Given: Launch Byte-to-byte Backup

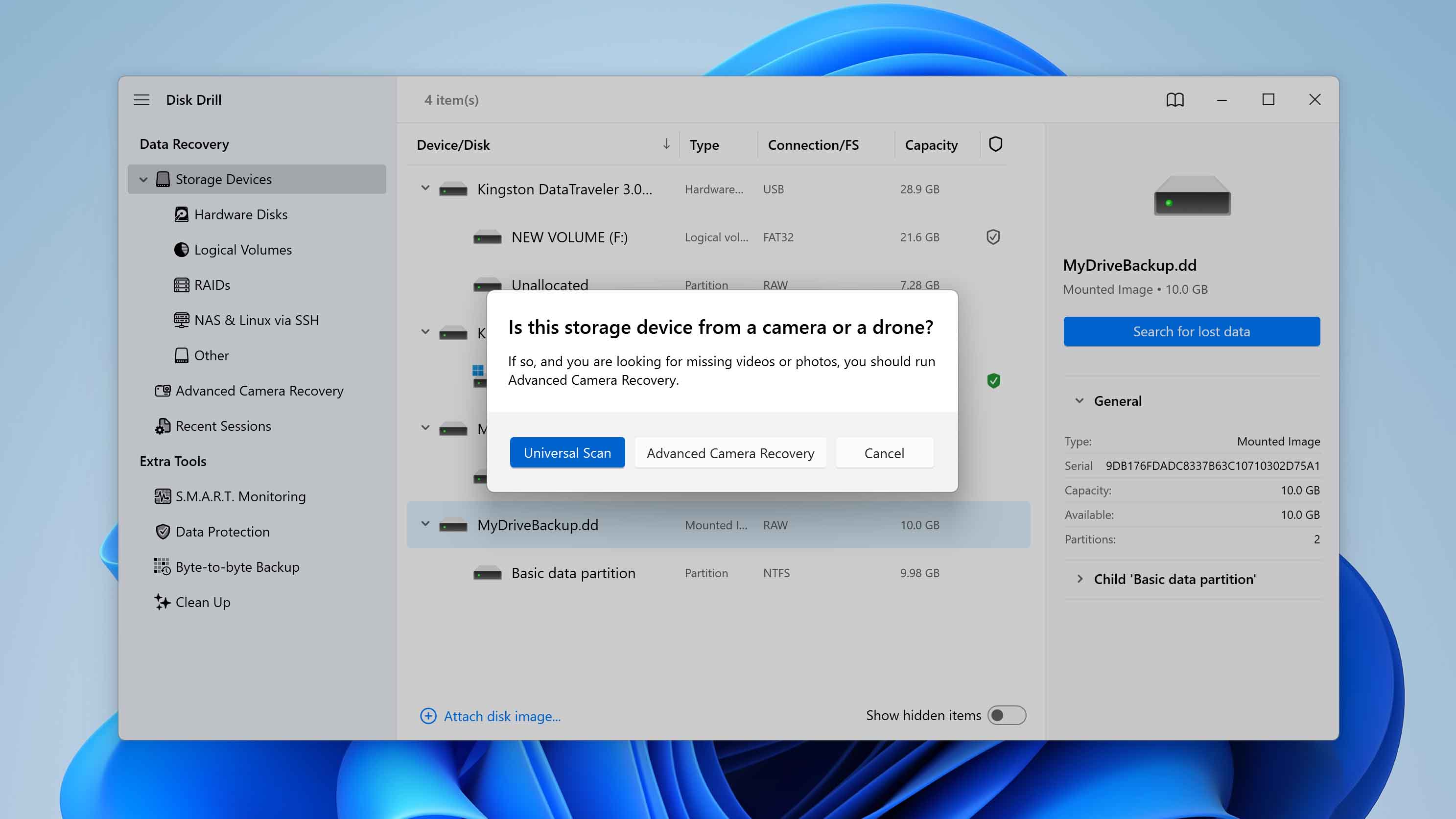Looking at the screenshot, I should pyautogui.click(x=237, y=566).
